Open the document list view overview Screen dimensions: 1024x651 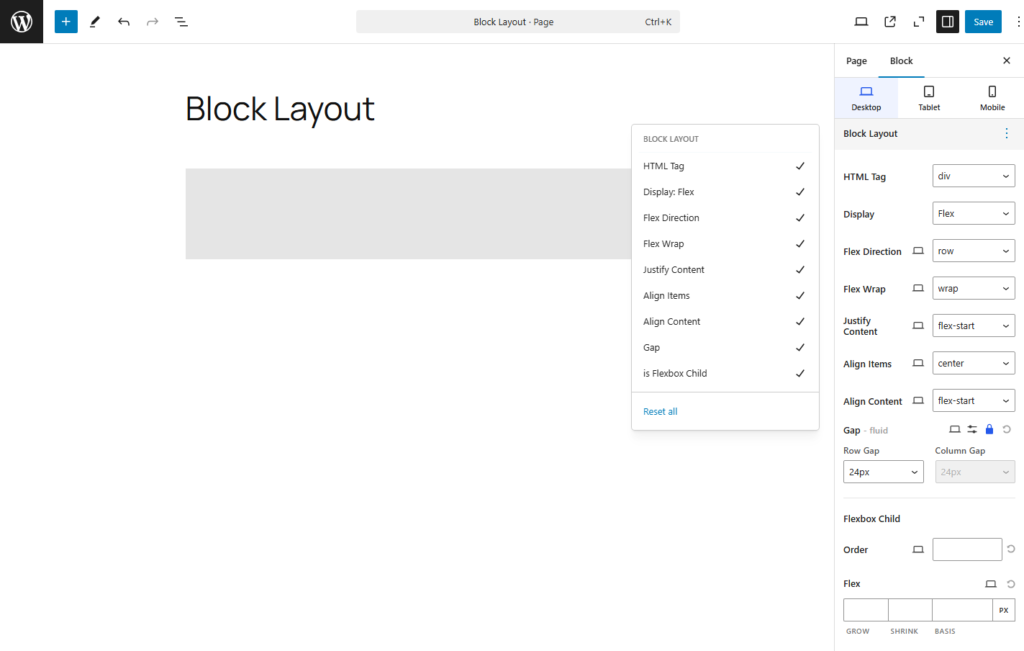pos(181,21)
